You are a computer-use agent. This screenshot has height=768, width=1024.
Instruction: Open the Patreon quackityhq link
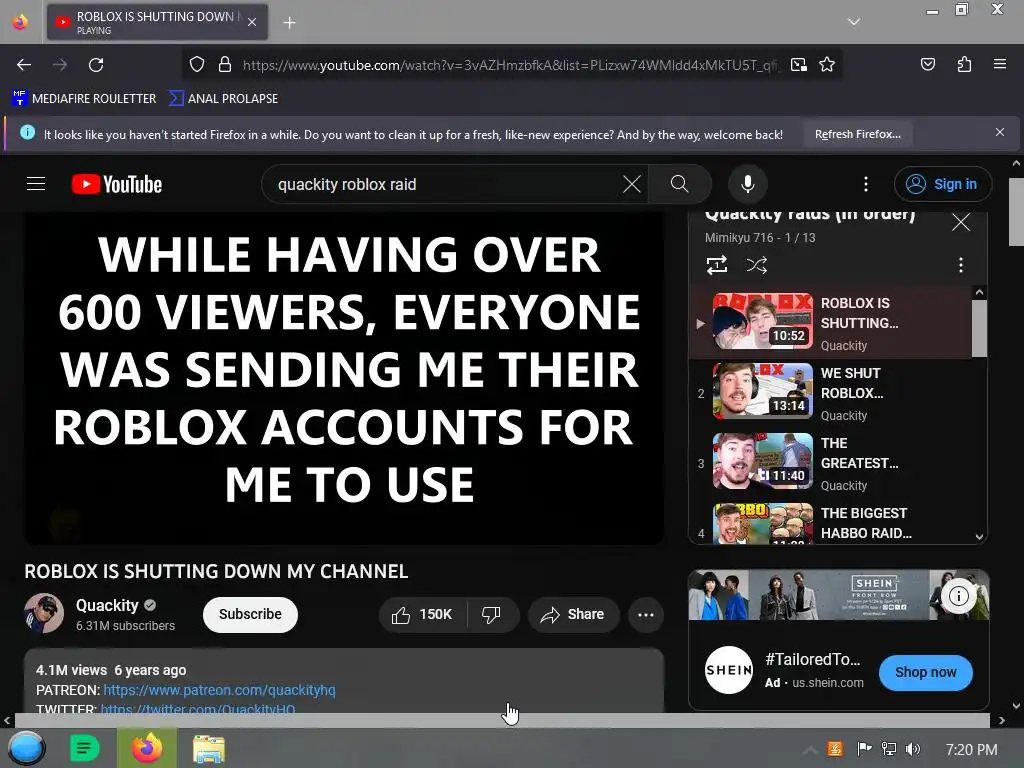pyautogui.click(x=219, y=690)
